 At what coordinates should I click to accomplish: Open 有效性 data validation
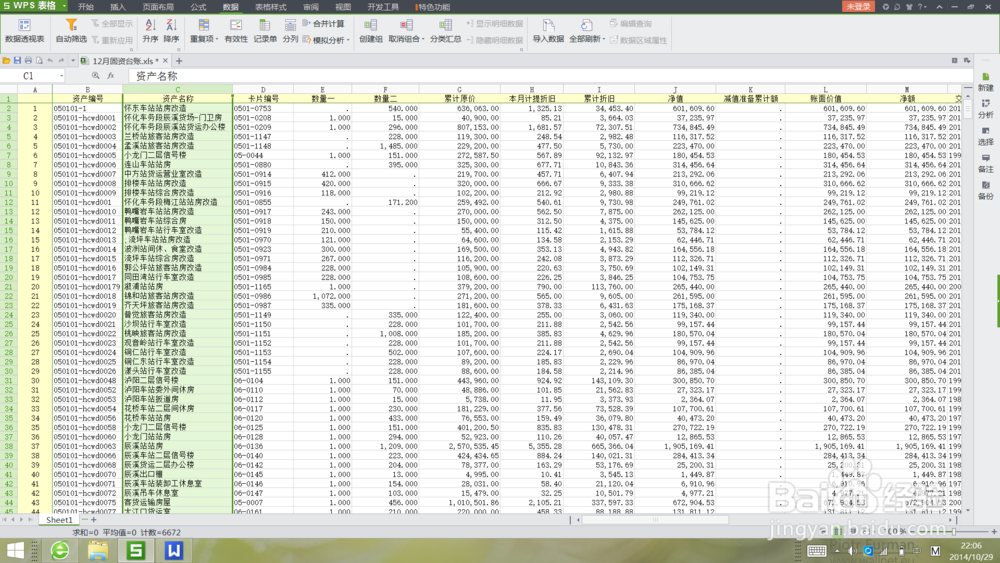click(236, 31)
